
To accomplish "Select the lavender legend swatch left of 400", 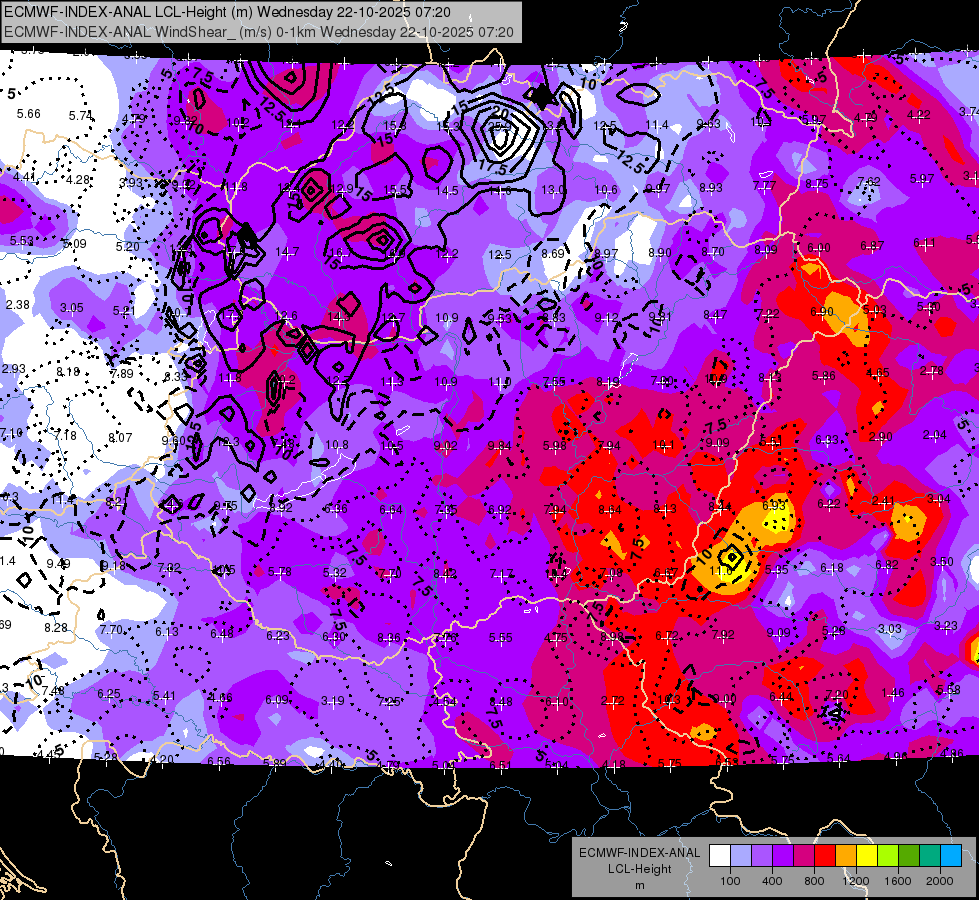I will (762, 856).
